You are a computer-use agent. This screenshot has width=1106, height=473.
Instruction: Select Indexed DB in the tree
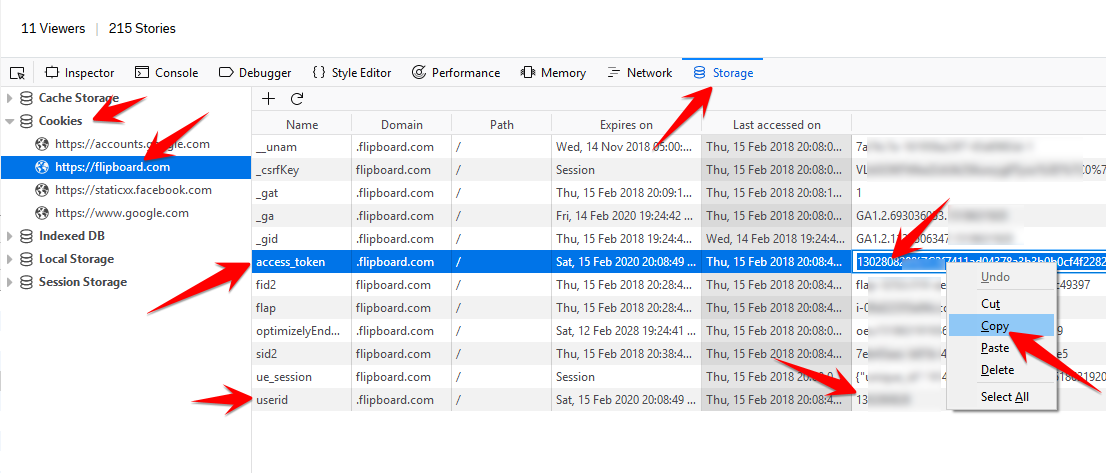click(71, 236)
